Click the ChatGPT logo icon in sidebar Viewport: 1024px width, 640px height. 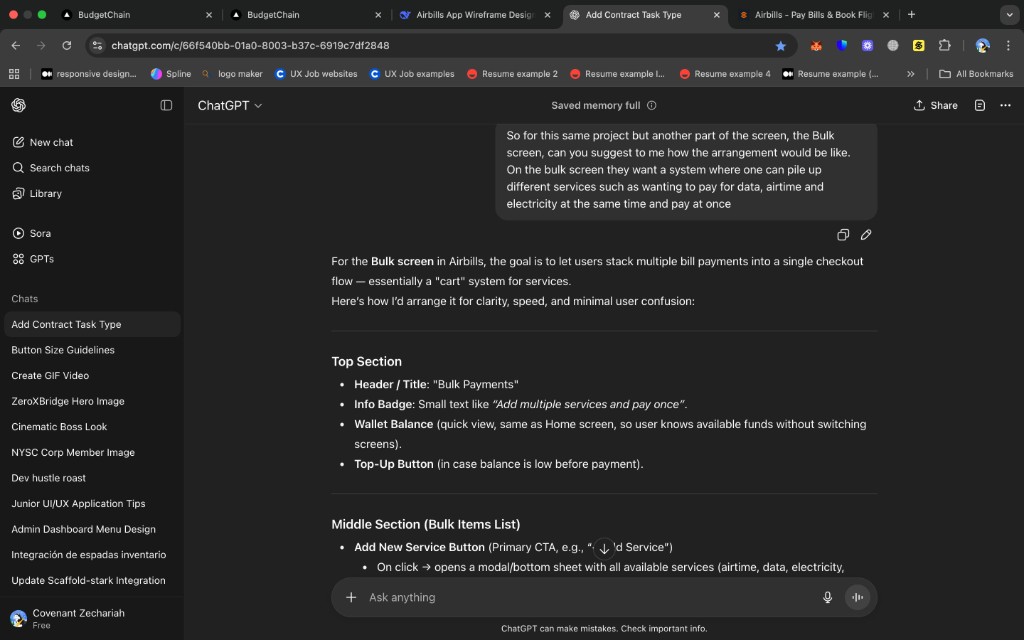pyautogui.click(x=18, y=105)
